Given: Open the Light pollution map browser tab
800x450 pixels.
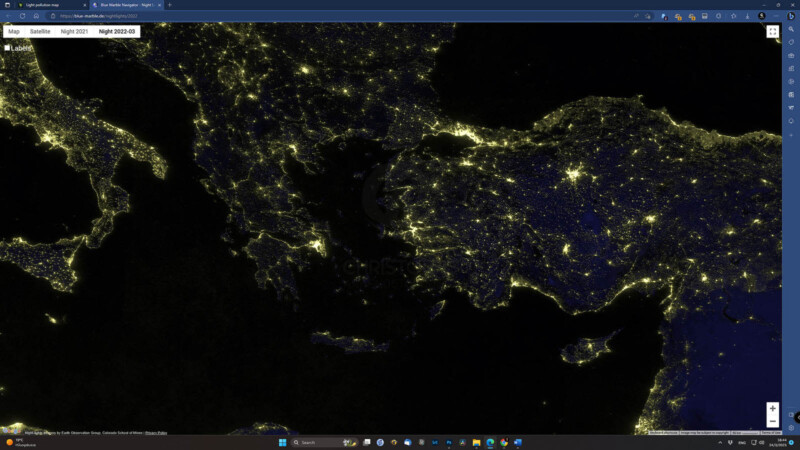Looking at the screenshot, I should [47, 5].
